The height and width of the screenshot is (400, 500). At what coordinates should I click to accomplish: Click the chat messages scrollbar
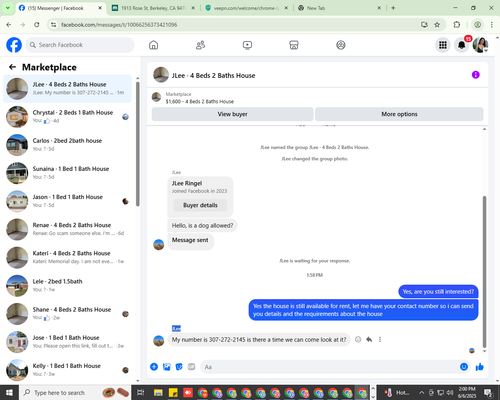coord(484,272)
